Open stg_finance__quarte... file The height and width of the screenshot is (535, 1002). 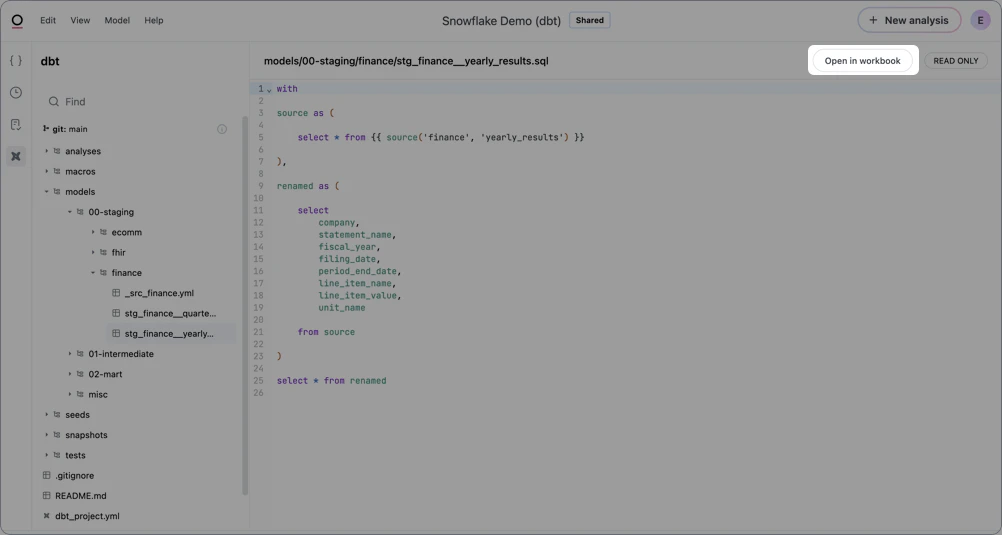170,313
